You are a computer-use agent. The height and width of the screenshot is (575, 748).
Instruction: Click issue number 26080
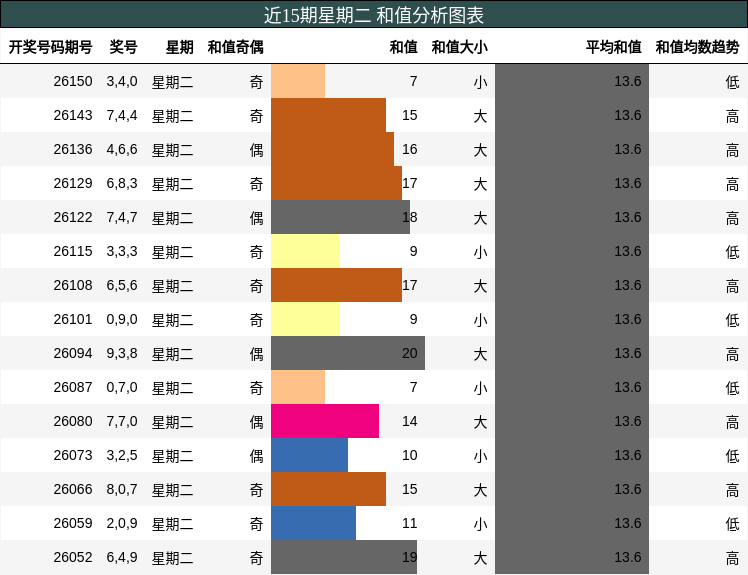pyautogui.click(x=73, y=421)
